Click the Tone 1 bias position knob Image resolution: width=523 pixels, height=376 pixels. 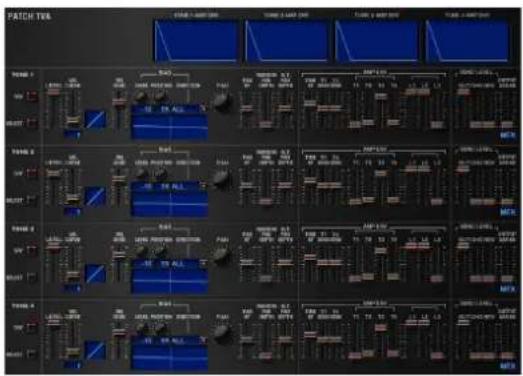161,97
